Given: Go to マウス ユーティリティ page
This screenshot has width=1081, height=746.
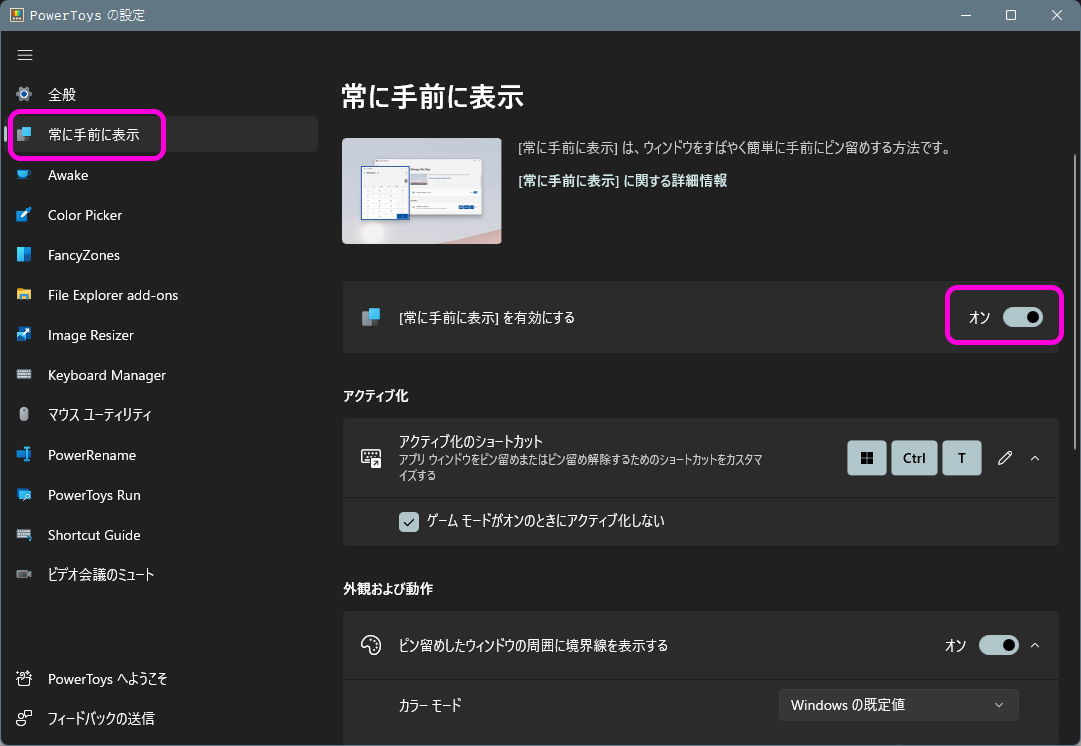Looking at the screenshot, I should 163,414.
